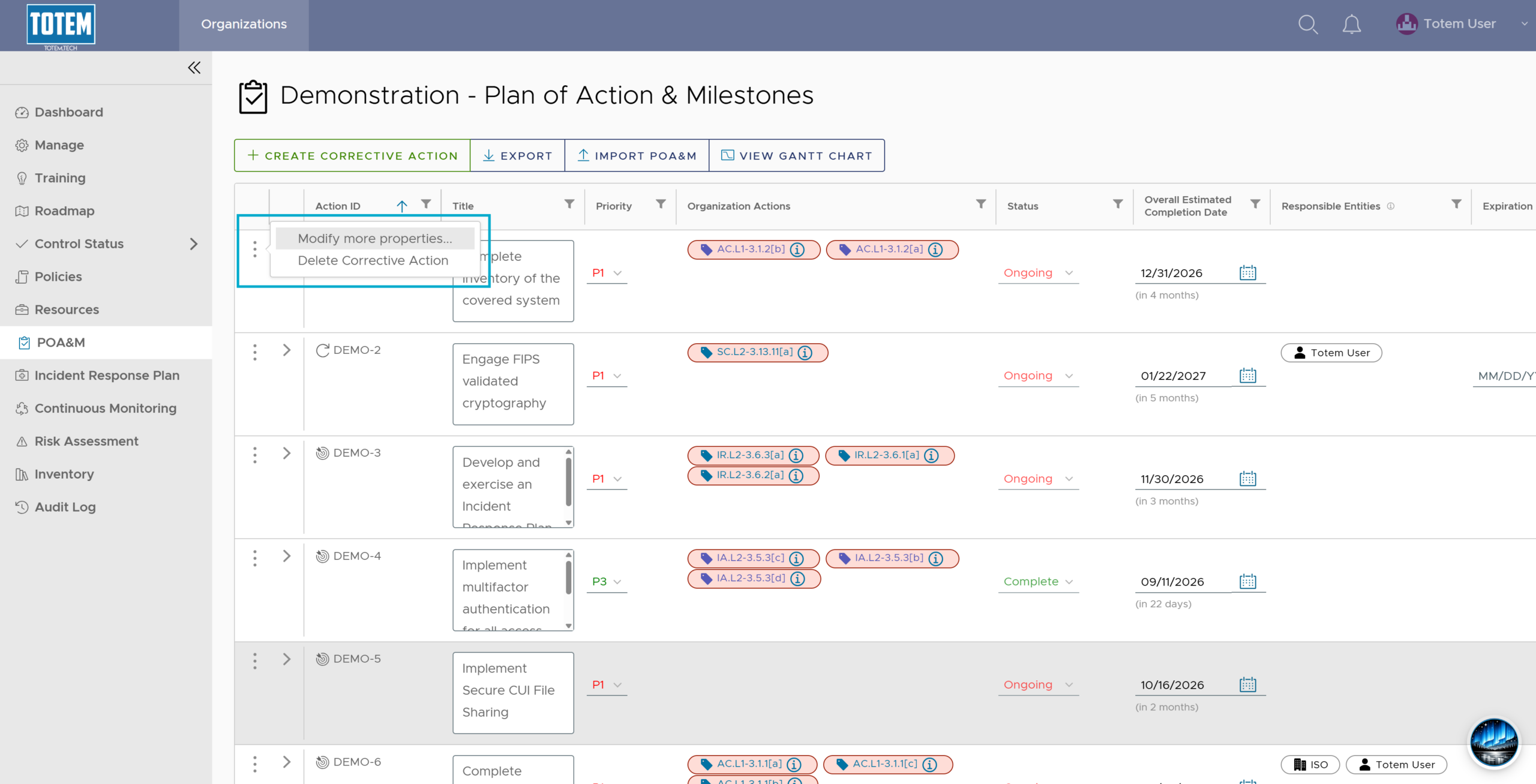This screenshot has height=784, width=1536.
Task: Filter the Organization Actions column
Action: point(981,204)
